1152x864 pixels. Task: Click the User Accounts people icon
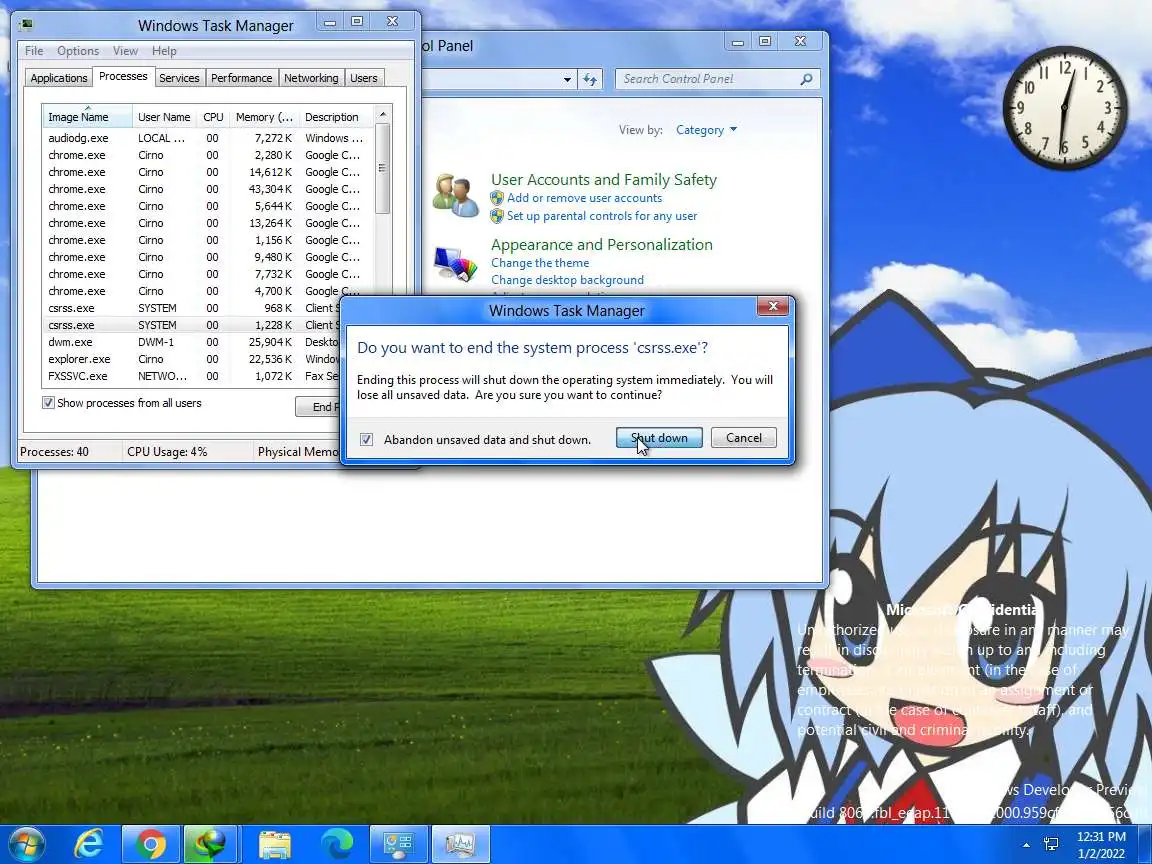pos(456,195)
